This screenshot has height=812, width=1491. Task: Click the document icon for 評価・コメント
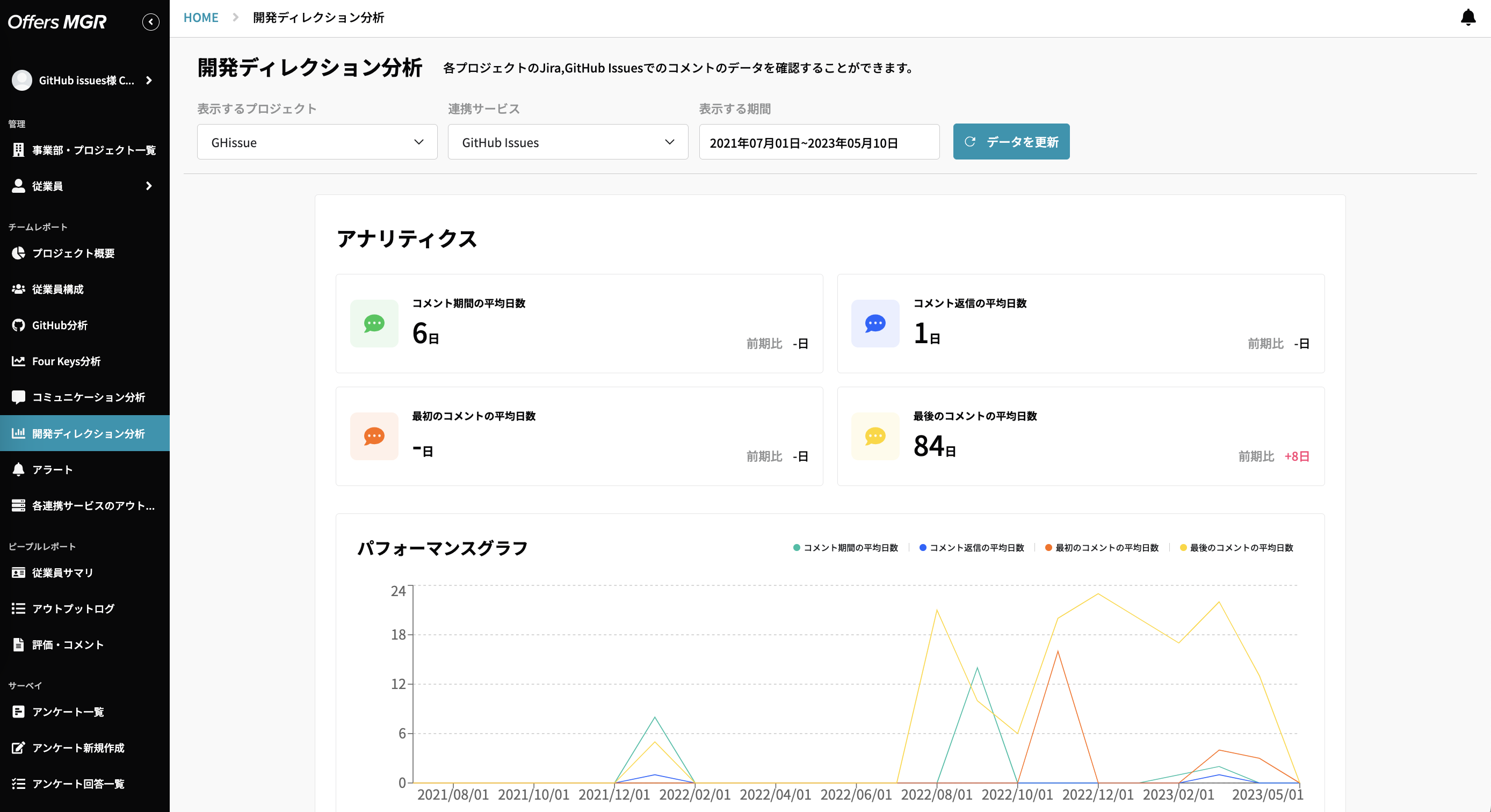18,644
